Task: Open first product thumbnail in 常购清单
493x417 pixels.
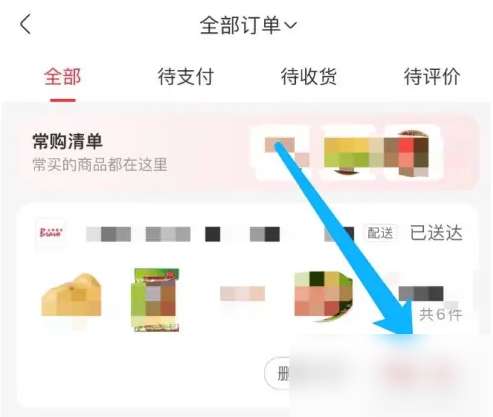Action: (x=282, y=153)
